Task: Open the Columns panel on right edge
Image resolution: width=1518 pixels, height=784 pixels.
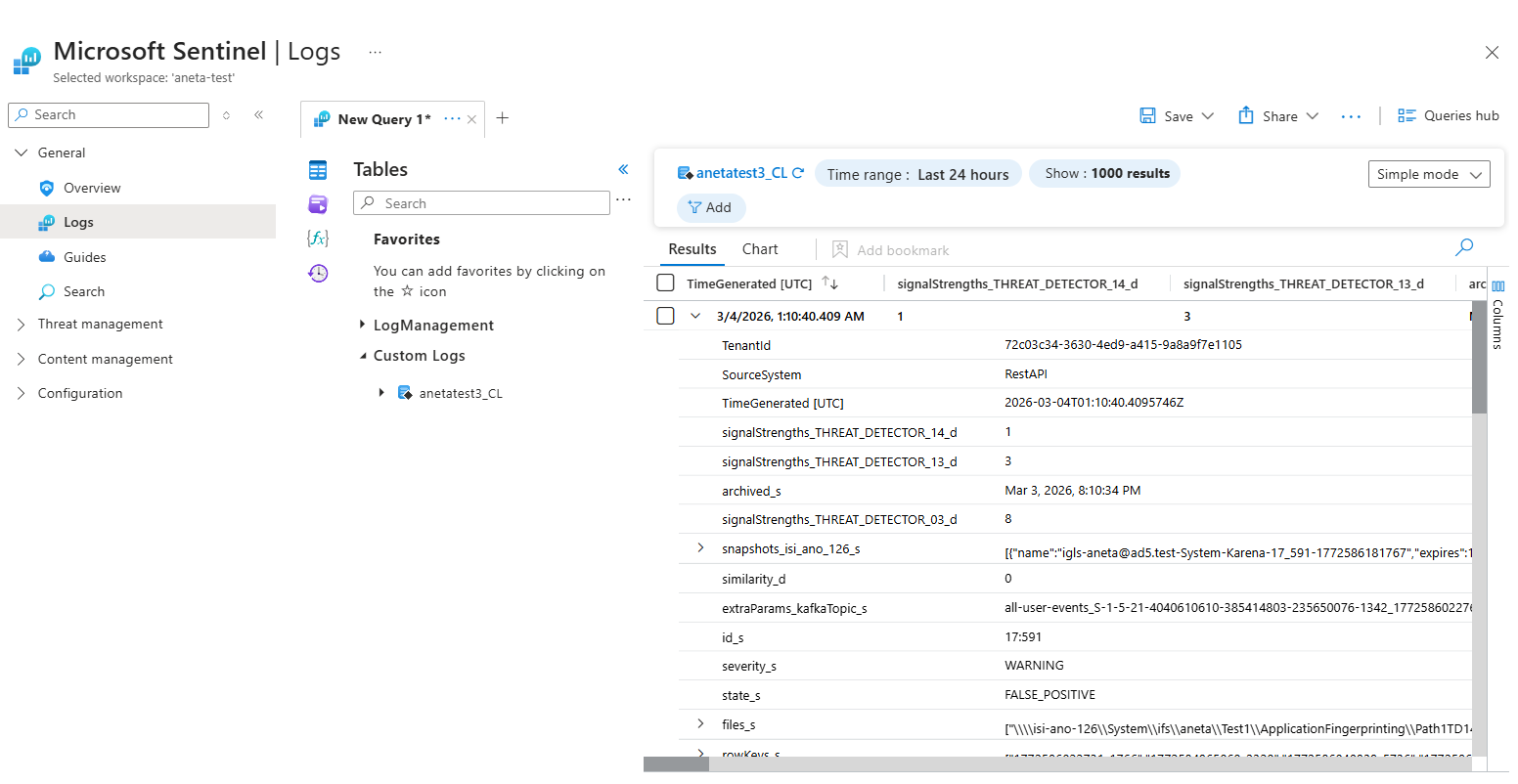Action: pyautogui.click(x=1497, y=313)
